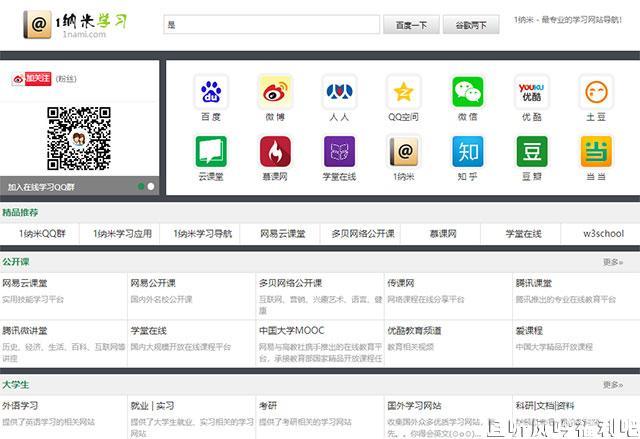Open the w3school recommended tab
Screen dimensions: 640x439
(x=603, y=234)
